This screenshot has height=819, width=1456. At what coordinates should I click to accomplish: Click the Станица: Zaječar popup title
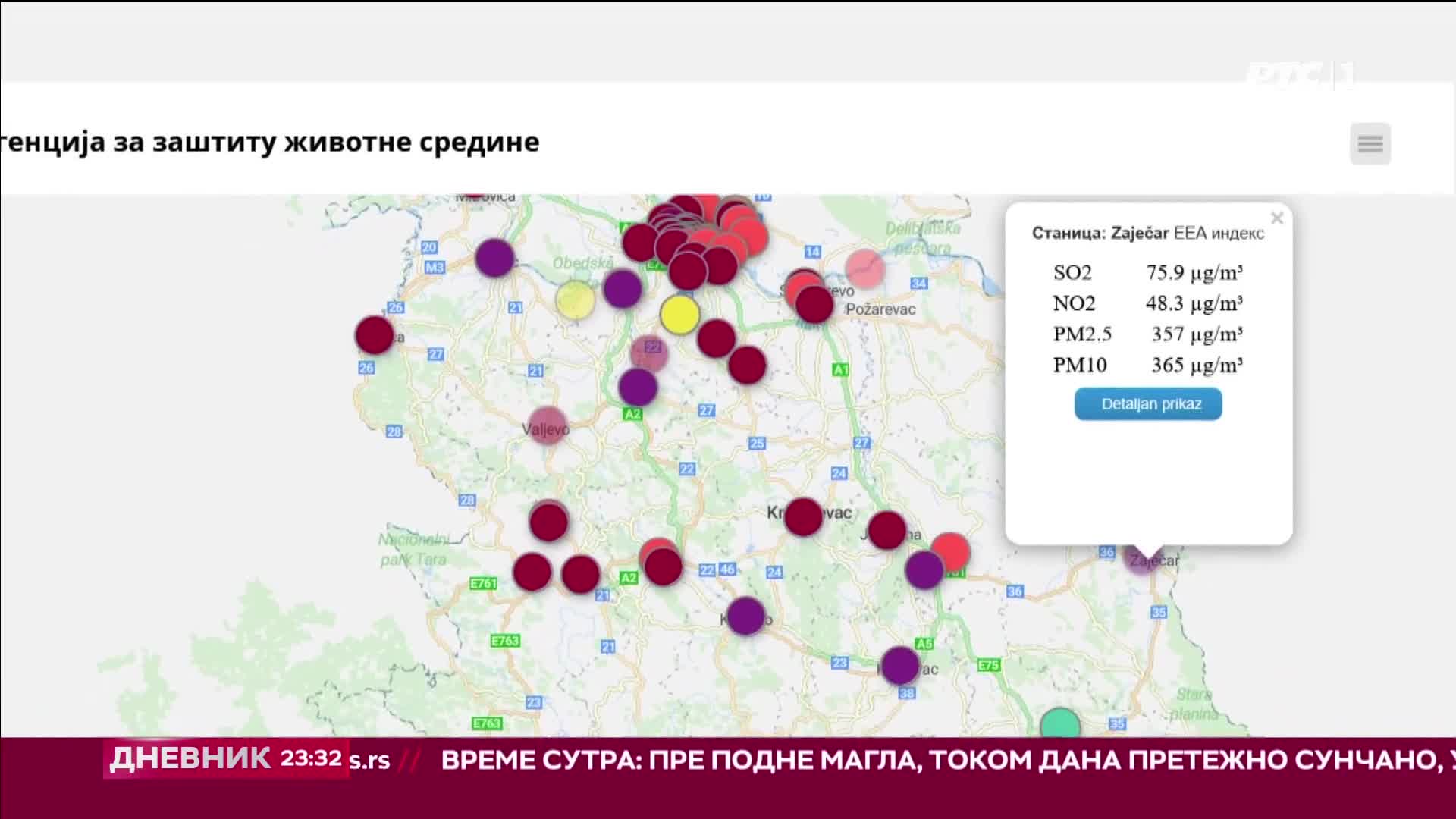1100,233
